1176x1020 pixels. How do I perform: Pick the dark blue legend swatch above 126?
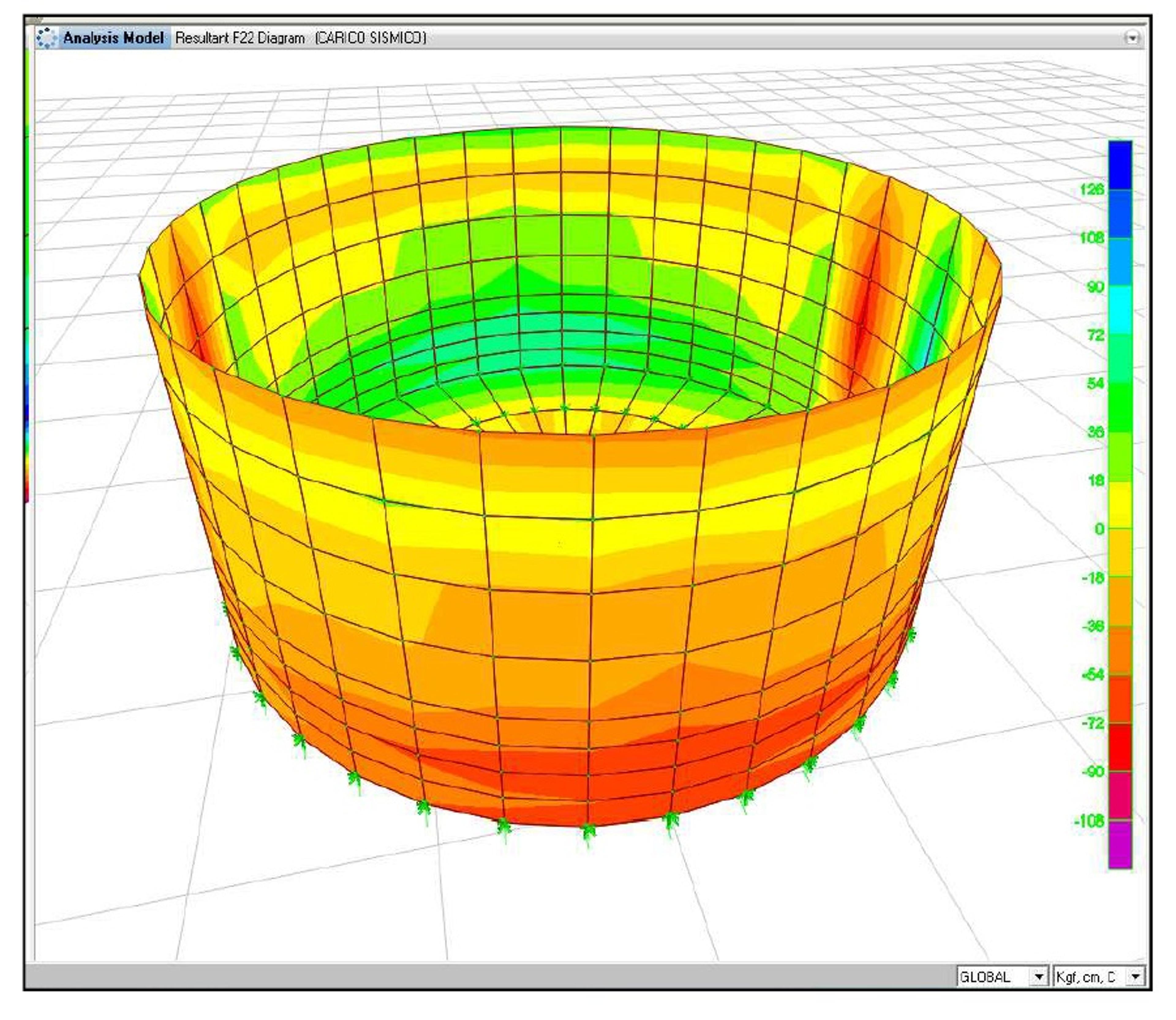click(x=1120, y=165)
